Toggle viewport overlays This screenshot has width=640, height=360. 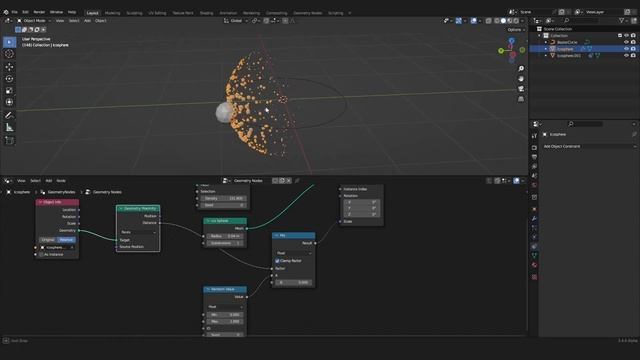tap(473, 20)
